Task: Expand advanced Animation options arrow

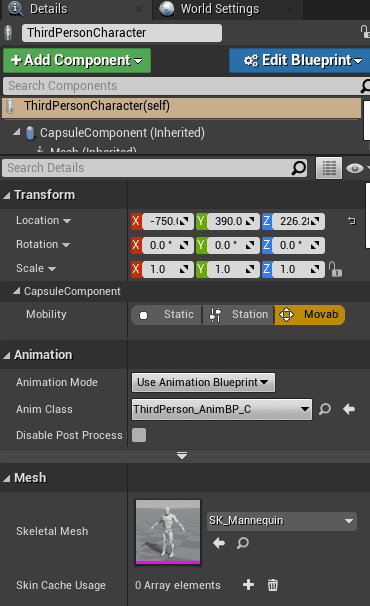Action: 182,456
